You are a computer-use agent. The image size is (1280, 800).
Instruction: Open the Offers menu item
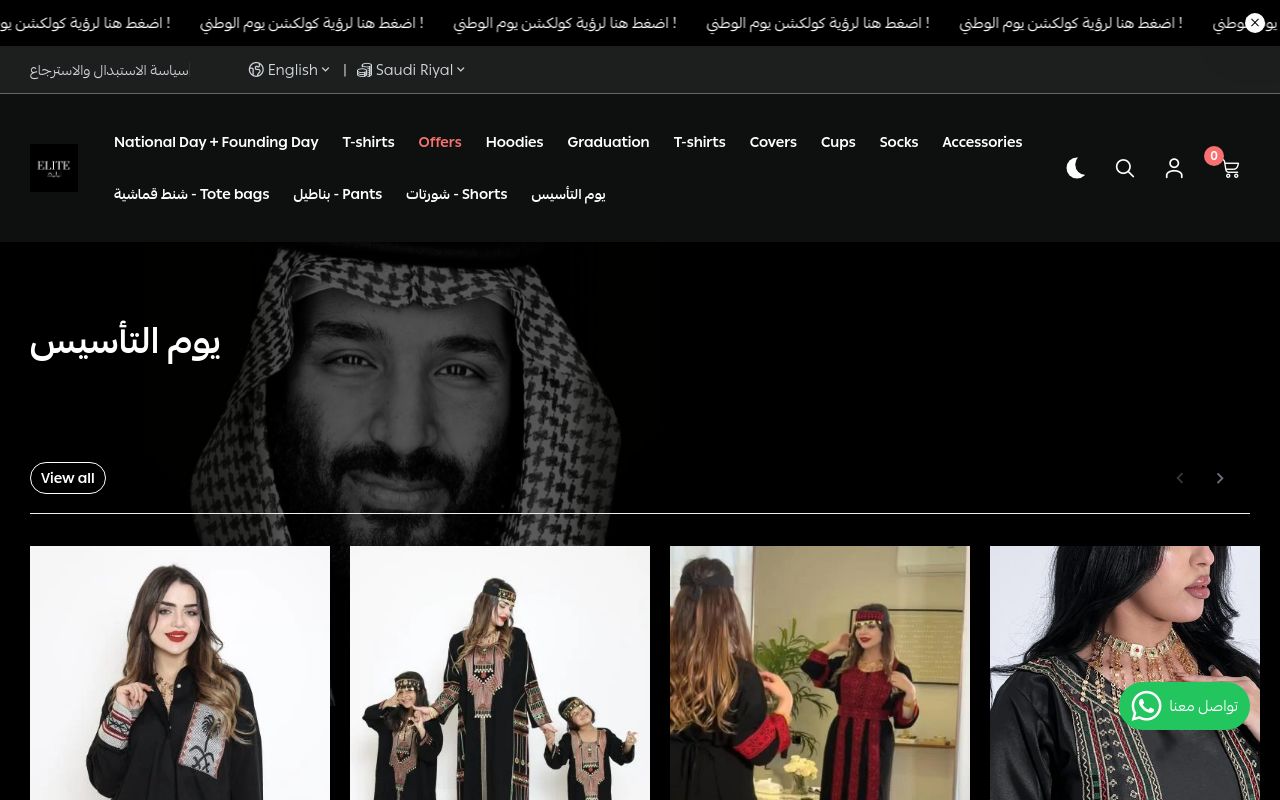(x=440, y=142)
